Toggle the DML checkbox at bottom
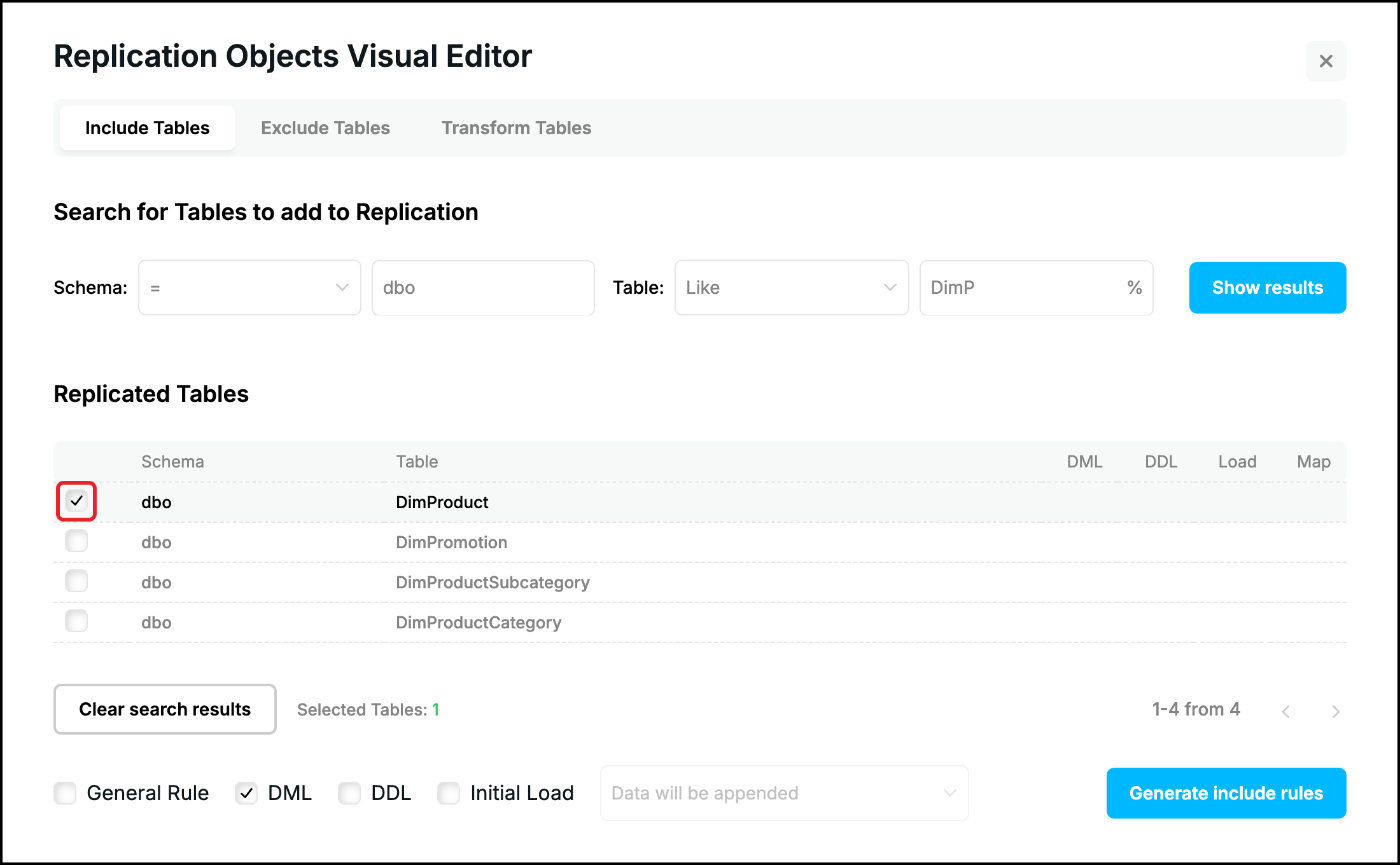 pos(246,793)
